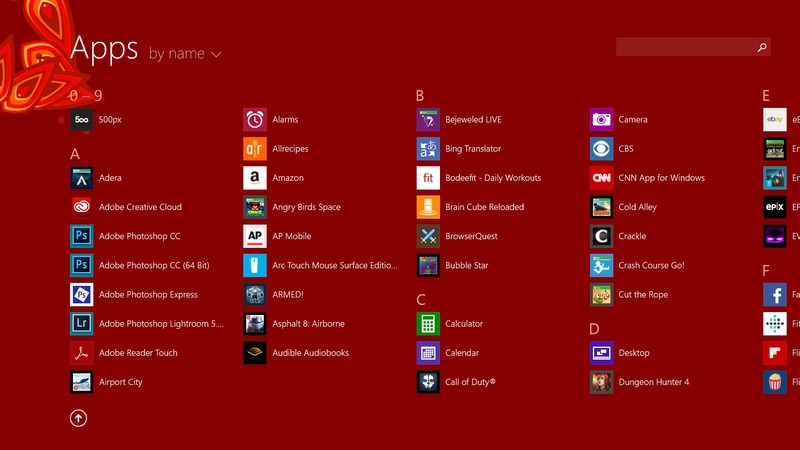Open Arc Touch Mouse Surface Edition icon
Screen dimensions: 800x450
click(255, 265)
